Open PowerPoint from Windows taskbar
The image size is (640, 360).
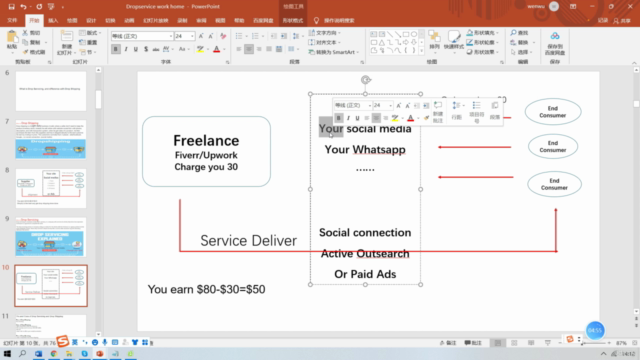(x=100, y=353)
